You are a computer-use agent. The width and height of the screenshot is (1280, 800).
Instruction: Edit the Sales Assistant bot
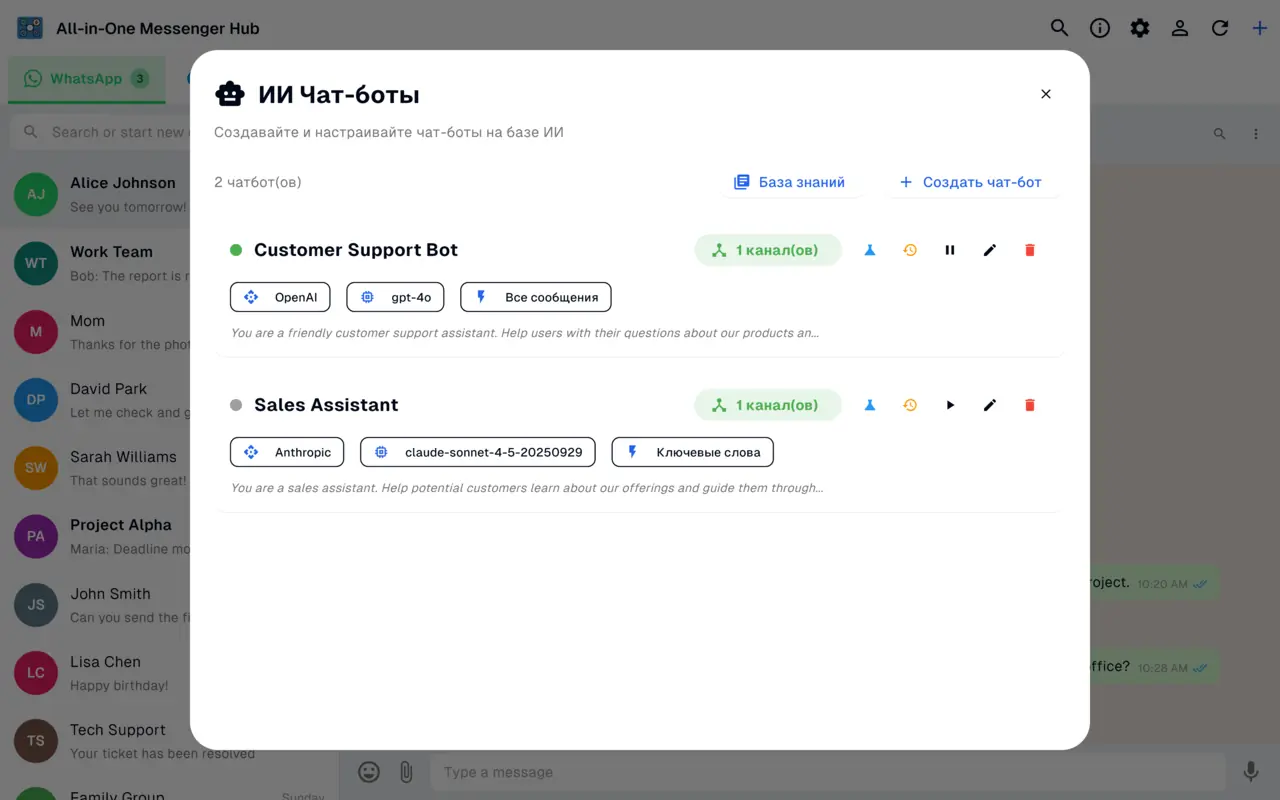[x=990, y=405]
